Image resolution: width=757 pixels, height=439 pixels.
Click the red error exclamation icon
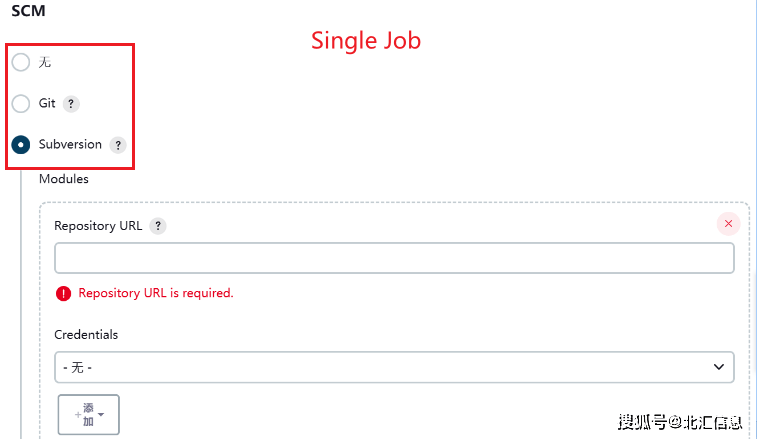tap(63, 293)
